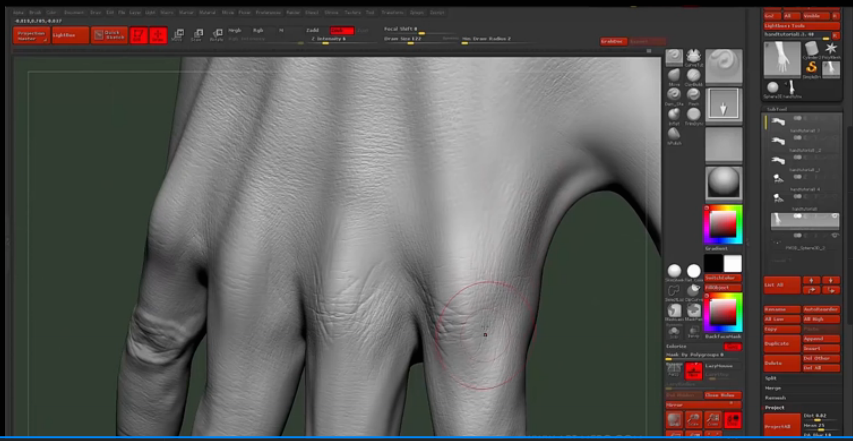This screenshot has height=441, width=853.
Task: Click the Del Other button
Action: (x=821, y=358)
